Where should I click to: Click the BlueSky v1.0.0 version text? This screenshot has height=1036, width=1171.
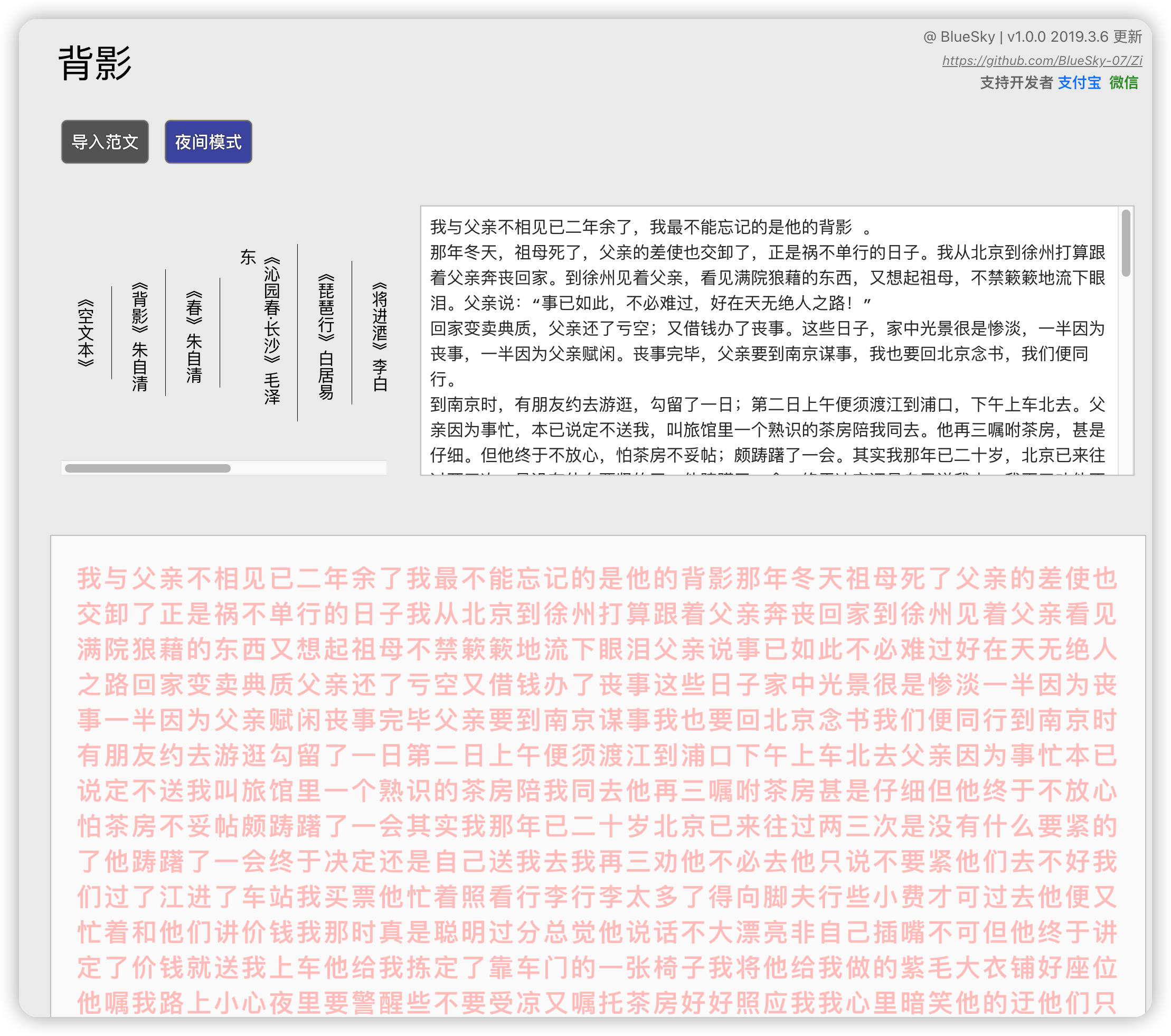click(x=1032, y=36)
